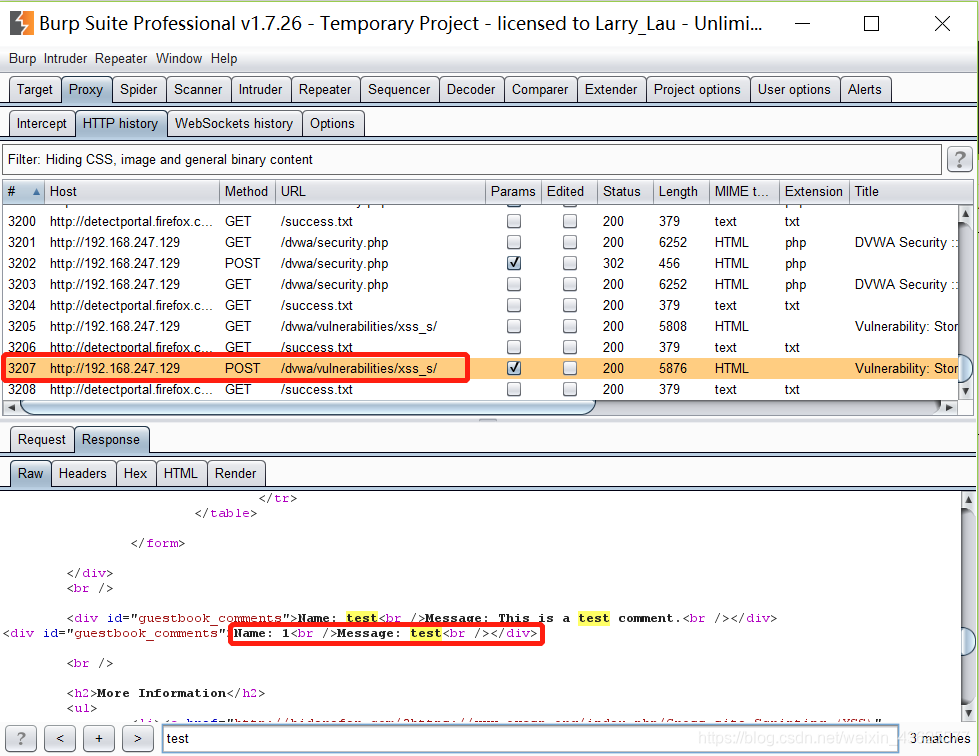Open search help question-mark button at bottom

click(x=21, y=739)
